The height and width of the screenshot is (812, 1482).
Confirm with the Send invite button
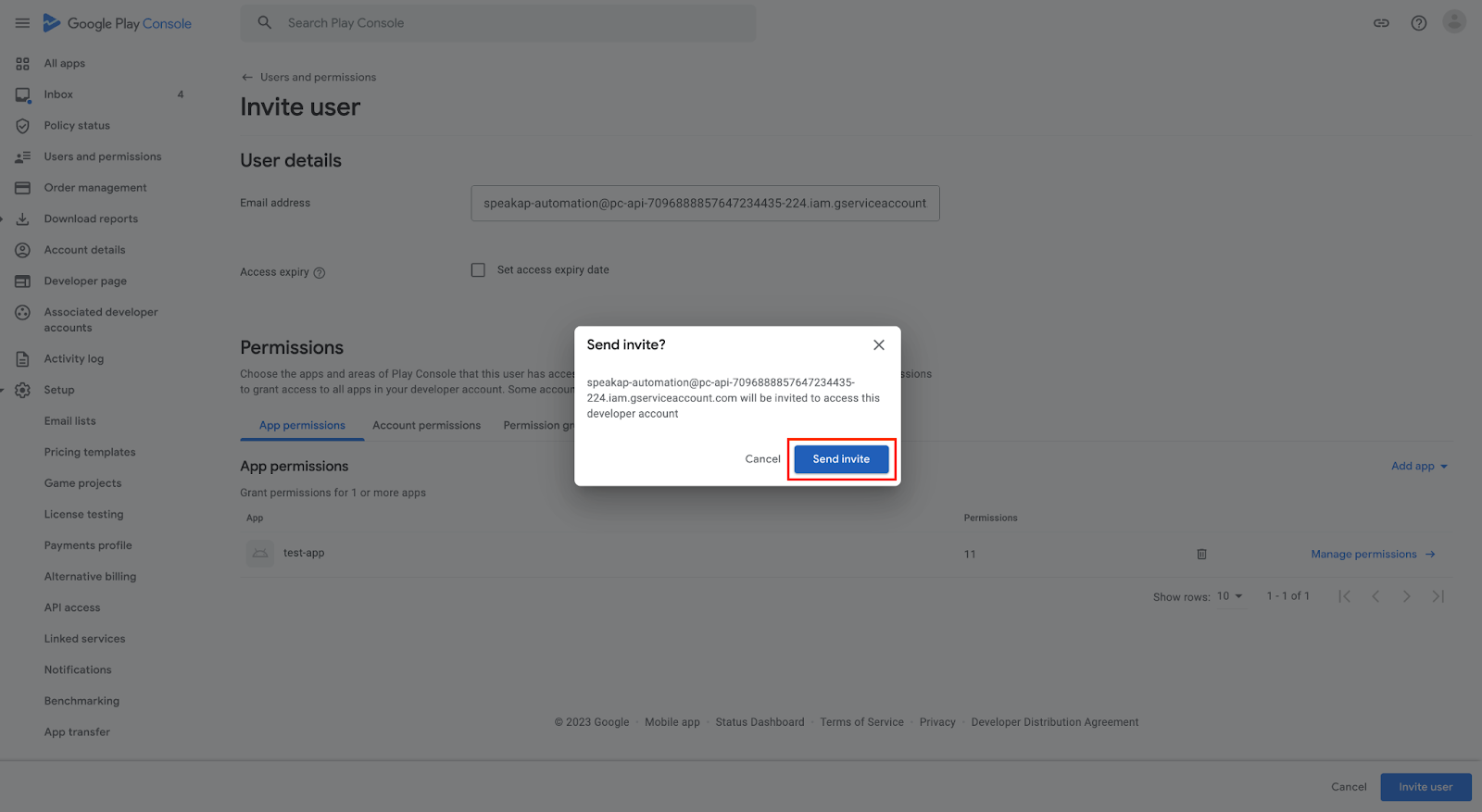pos(841,459)
